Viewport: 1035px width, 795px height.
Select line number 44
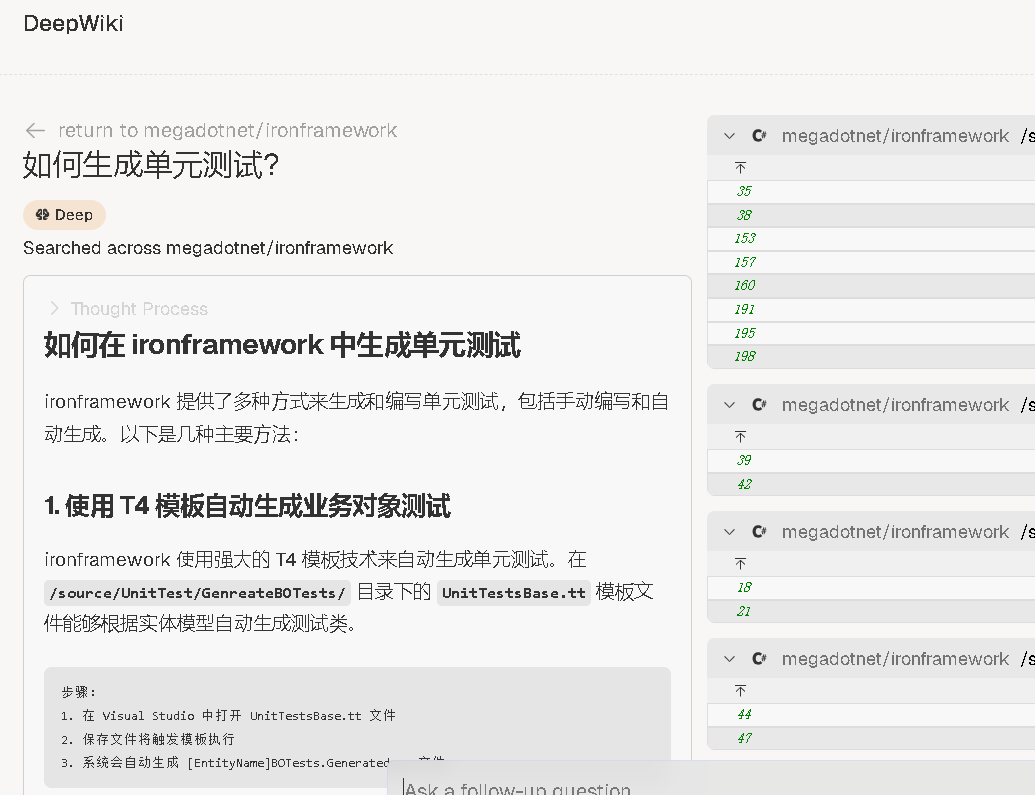coord(744,714)
